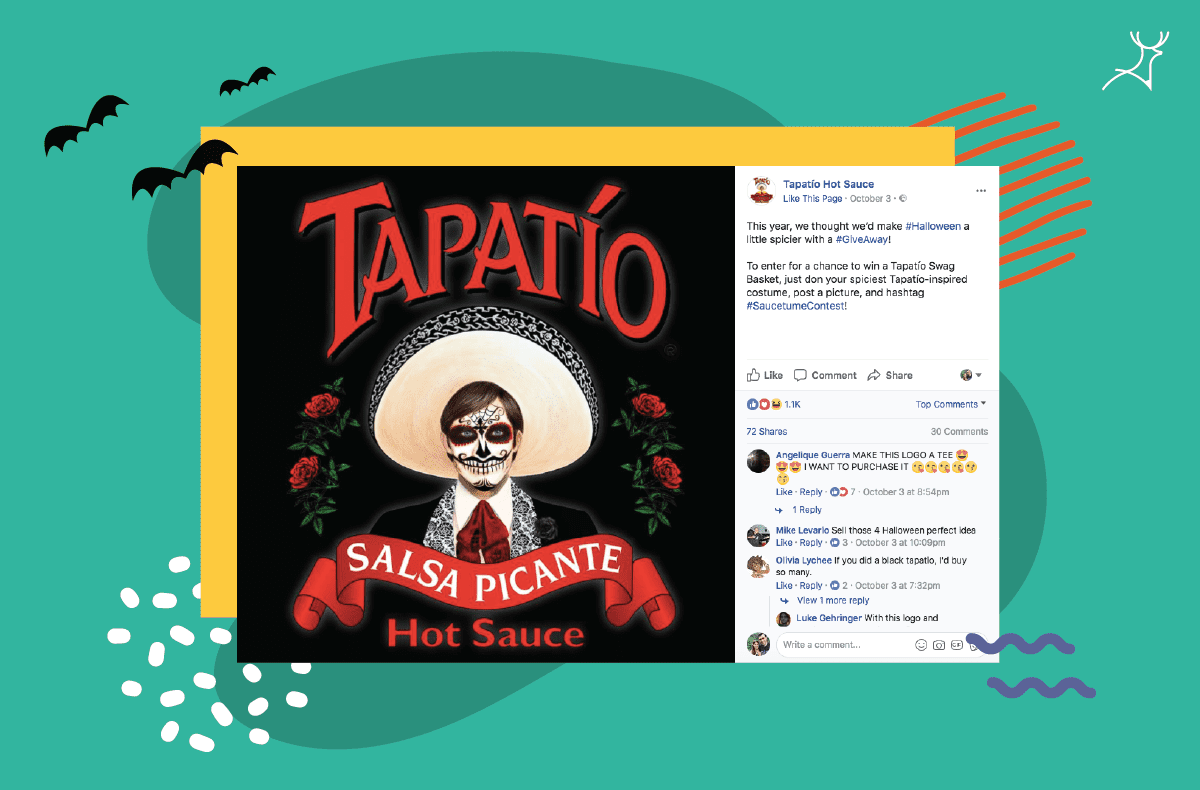Open Luke Gehringer's profile name

[829, 618]
